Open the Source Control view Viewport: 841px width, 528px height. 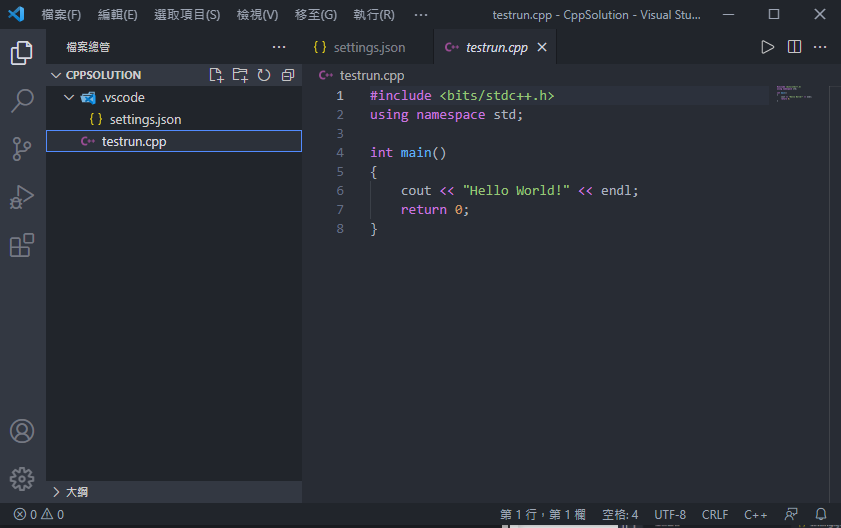click(x=22, y=148)
